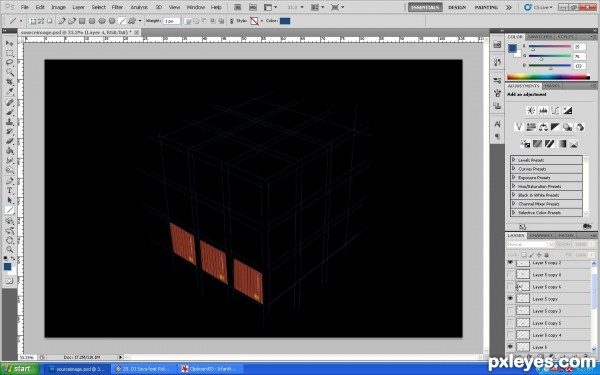Choose Custom Shape in options bar
Screen dimensions: 600x375
pos(132,21)
